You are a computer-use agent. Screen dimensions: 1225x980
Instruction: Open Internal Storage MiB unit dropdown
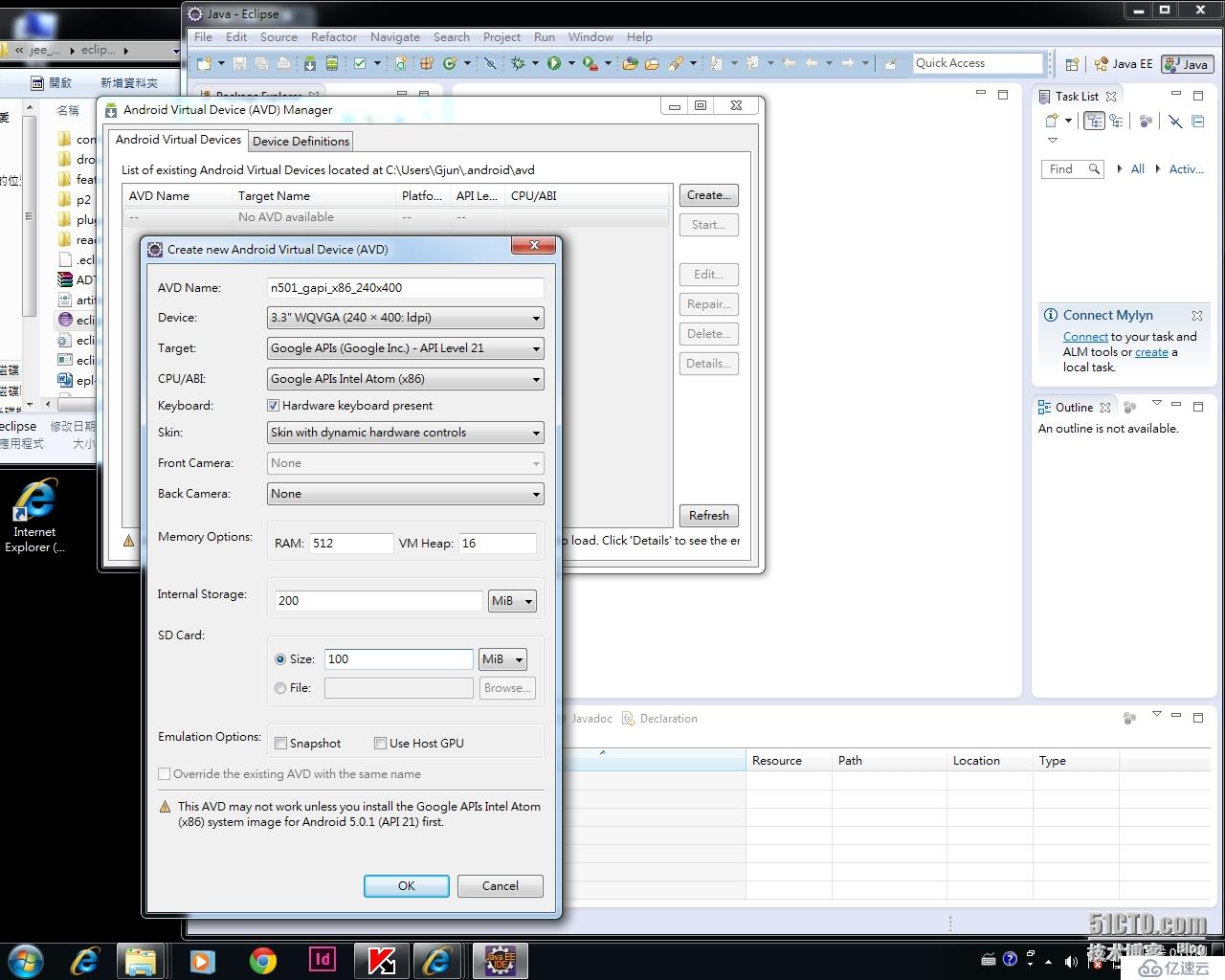click(512, 601)
